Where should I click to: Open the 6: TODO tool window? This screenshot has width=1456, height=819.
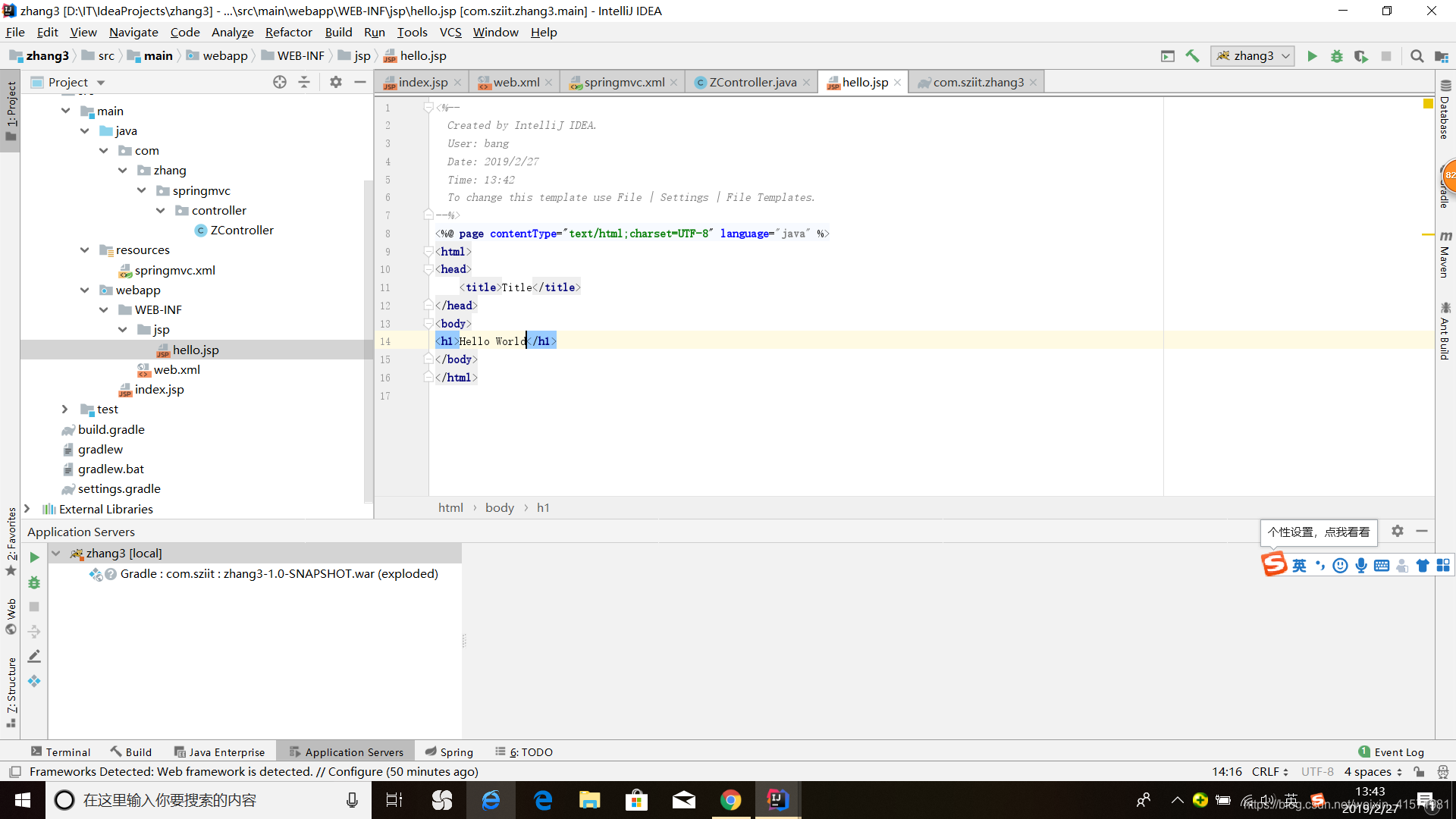pyautogui.click(x=524, y=752)
